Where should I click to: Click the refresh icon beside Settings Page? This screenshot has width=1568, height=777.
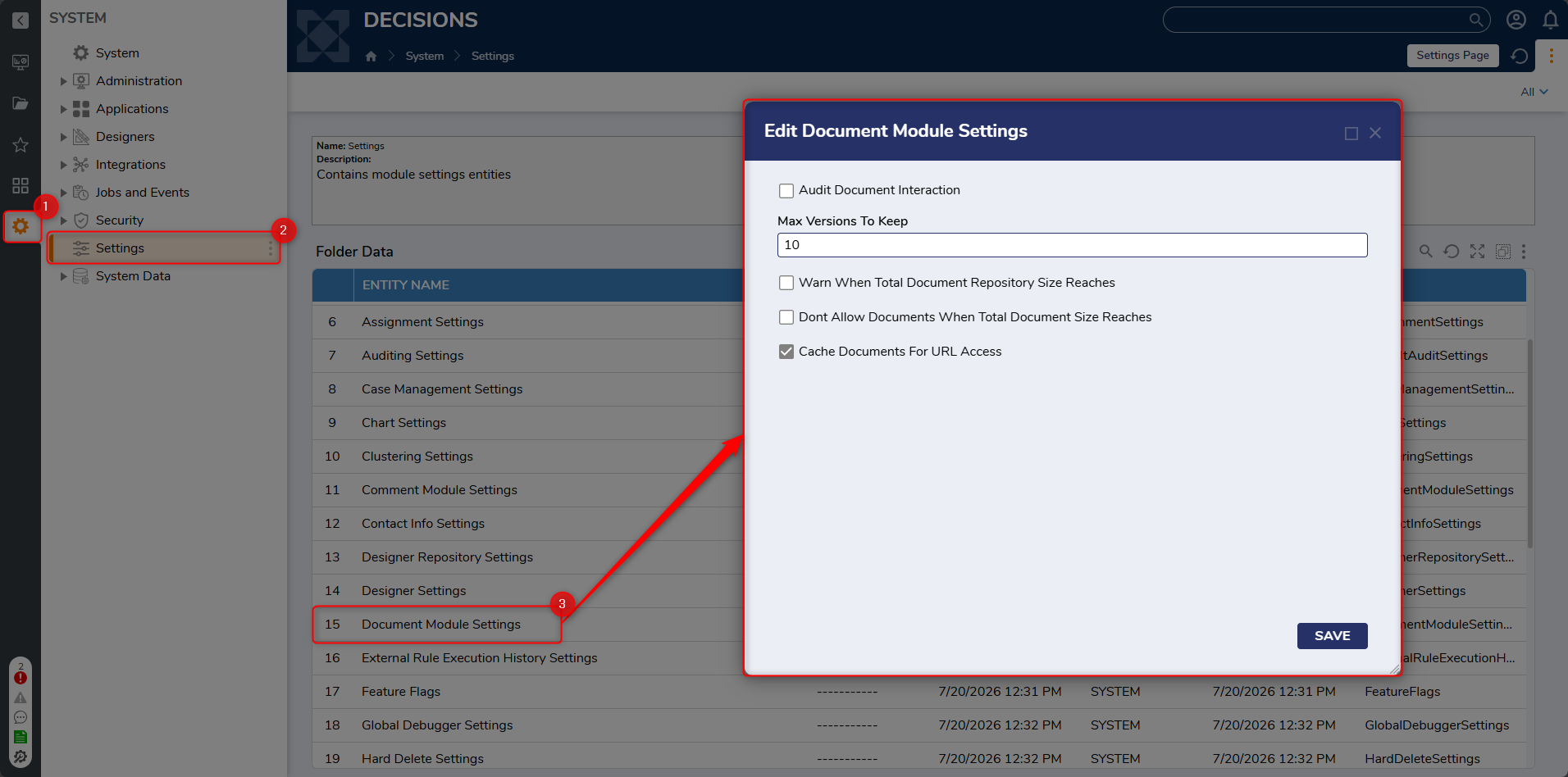(1519, 56)
